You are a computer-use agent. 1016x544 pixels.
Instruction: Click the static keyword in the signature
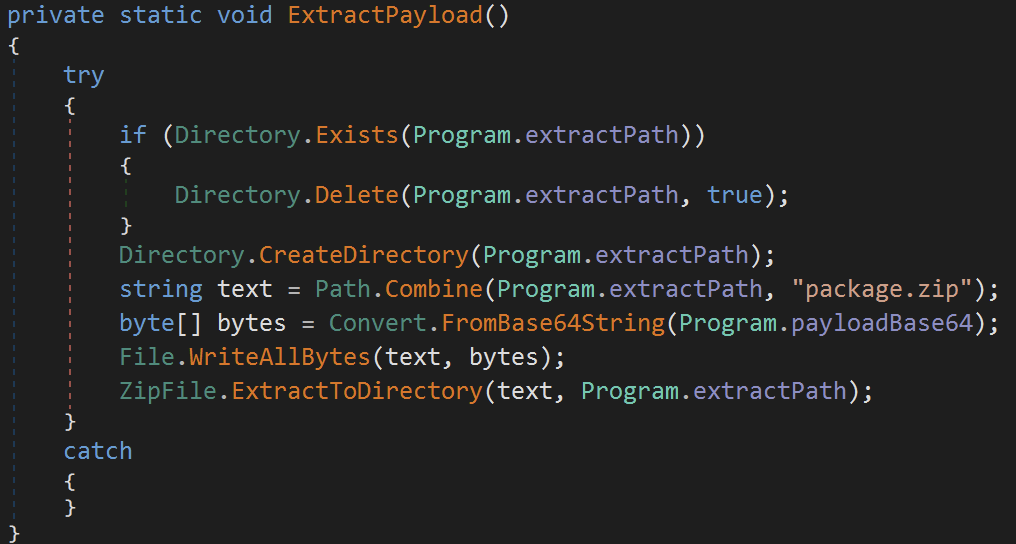161,17
